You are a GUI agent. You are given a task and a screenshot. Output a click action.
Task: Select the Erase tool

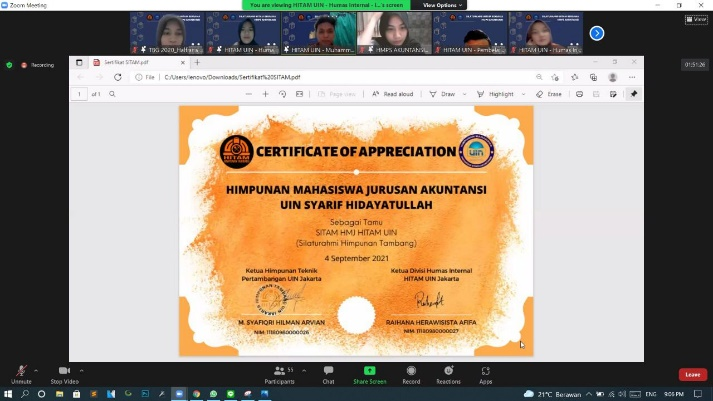click(549, 94)
